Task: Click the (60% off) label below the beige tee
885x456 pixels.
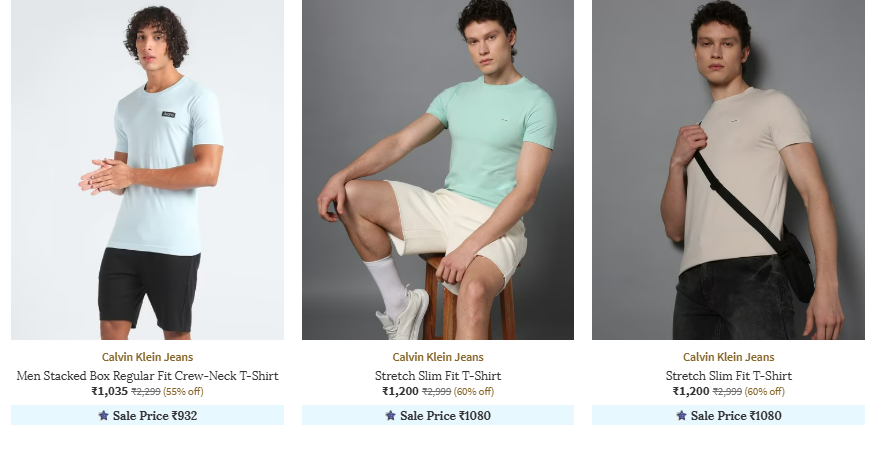Action: (x=764, y=392)
